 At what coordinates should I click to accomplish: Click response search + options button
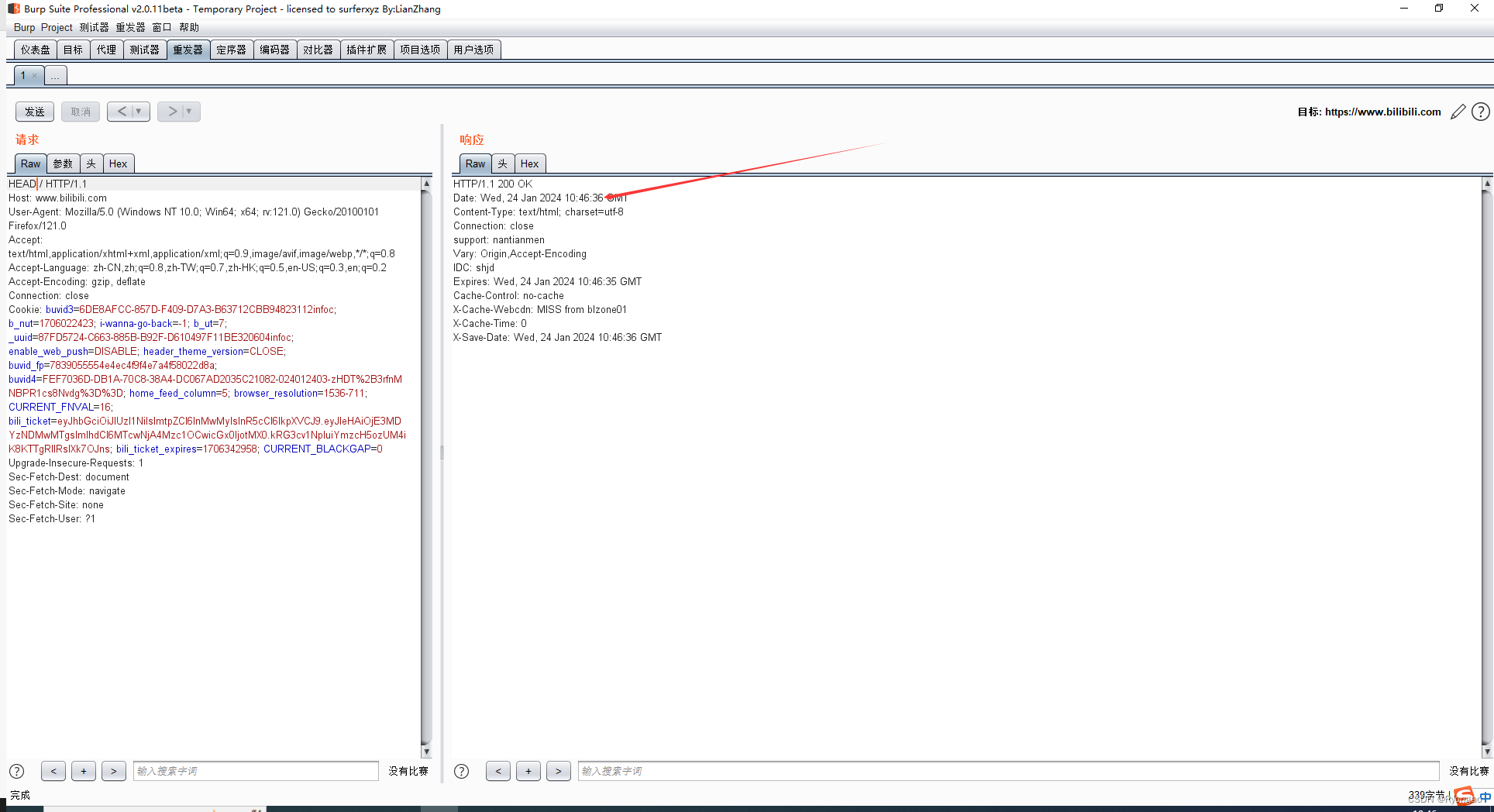click(528, 771)
